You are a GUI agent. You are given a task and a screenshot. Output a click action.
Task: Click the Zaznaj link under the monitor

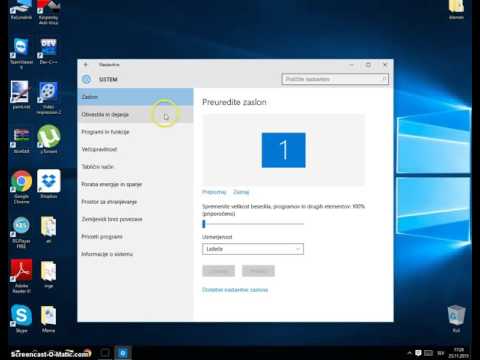(241, 192)
